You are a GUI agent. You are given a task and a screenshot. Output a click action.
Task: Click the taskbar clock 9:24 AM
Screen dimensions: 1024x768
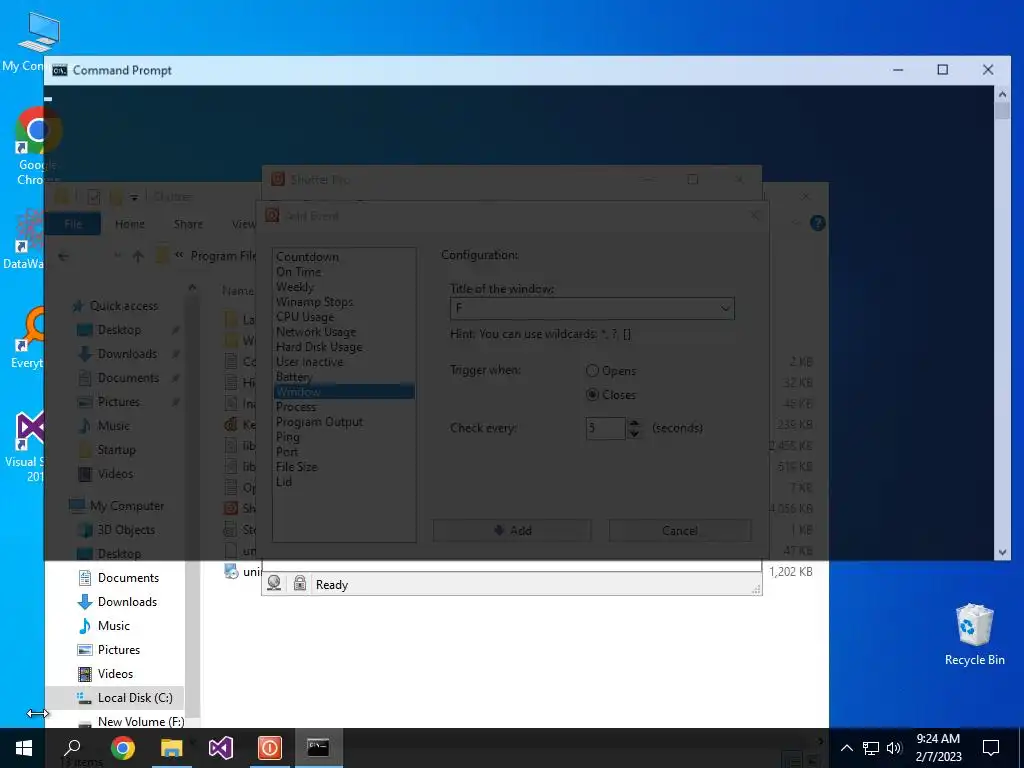938,739
